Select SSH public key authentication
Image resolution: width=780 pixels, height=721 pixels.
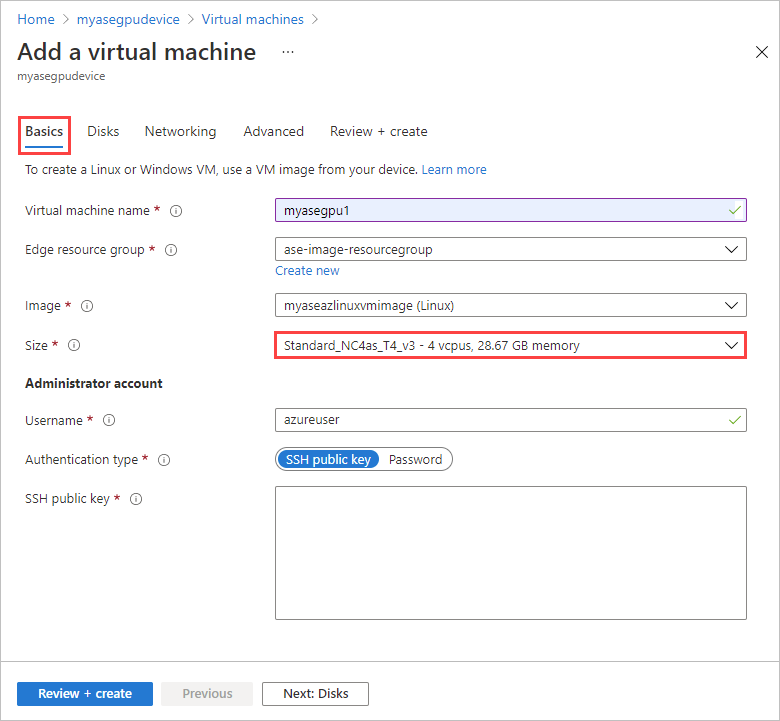pos(328,460)
